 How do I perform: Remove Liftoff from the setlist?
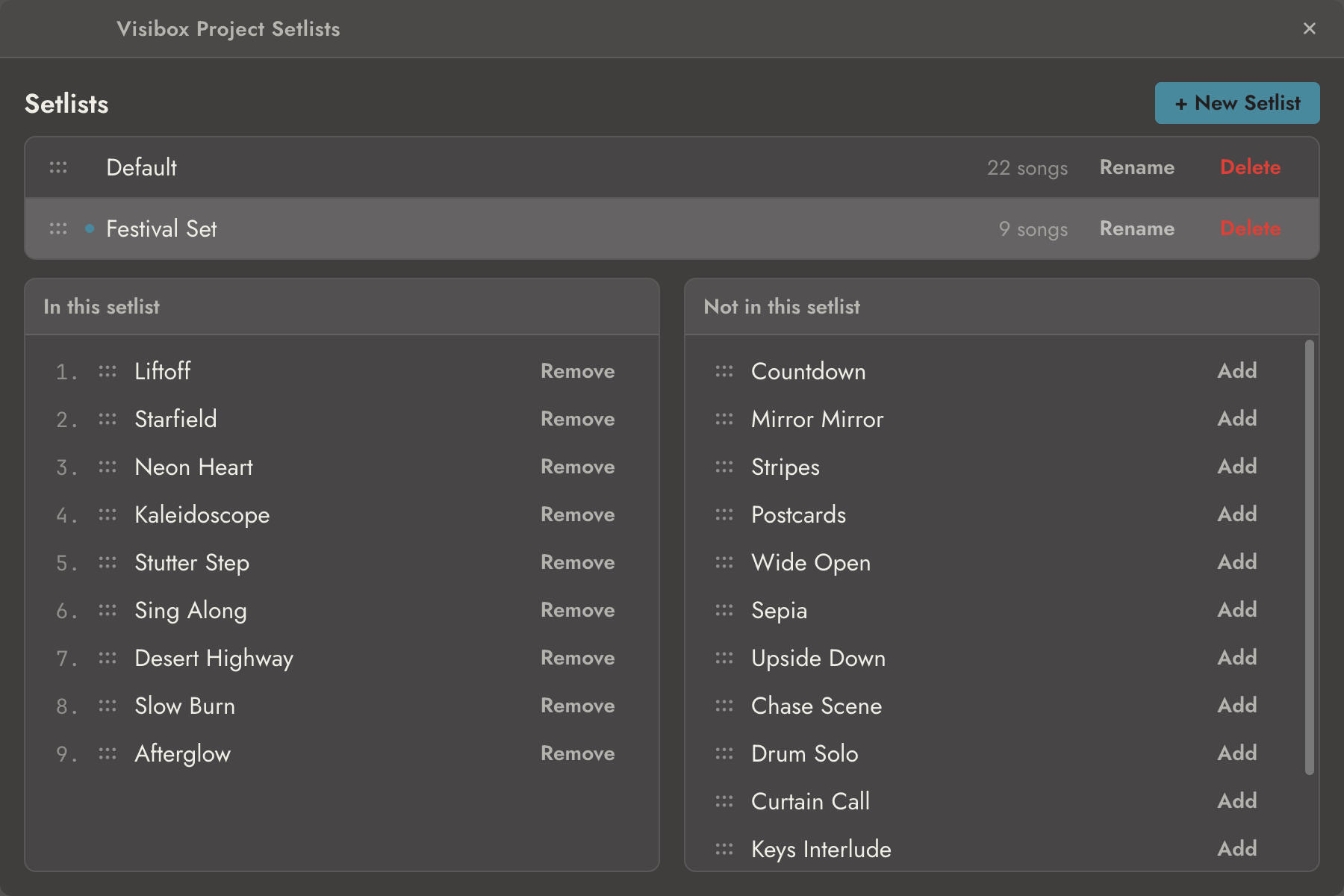[578, 371]
